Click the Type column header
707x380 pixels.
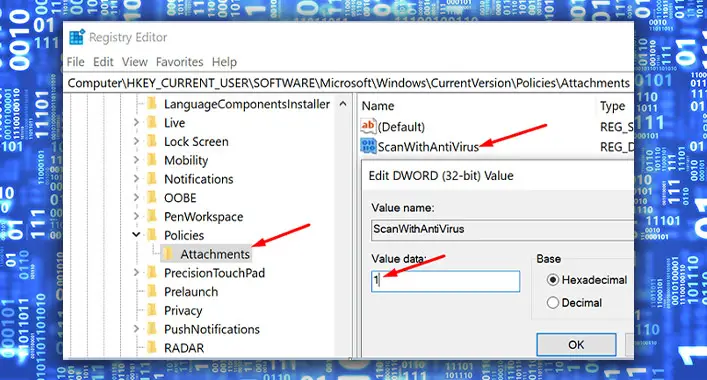[612, 106]
